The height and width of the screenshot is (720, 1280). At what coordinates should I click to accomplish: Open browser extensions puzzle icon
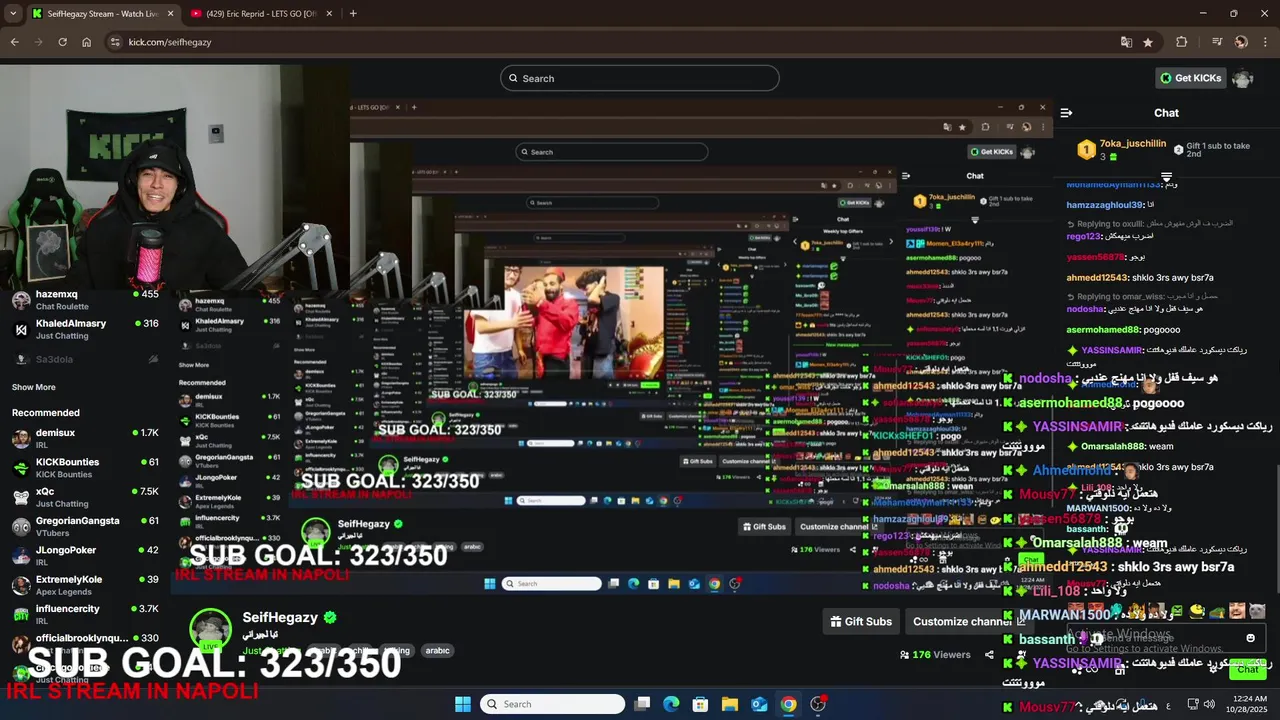pyautogui.click(x=1182, y=42)
